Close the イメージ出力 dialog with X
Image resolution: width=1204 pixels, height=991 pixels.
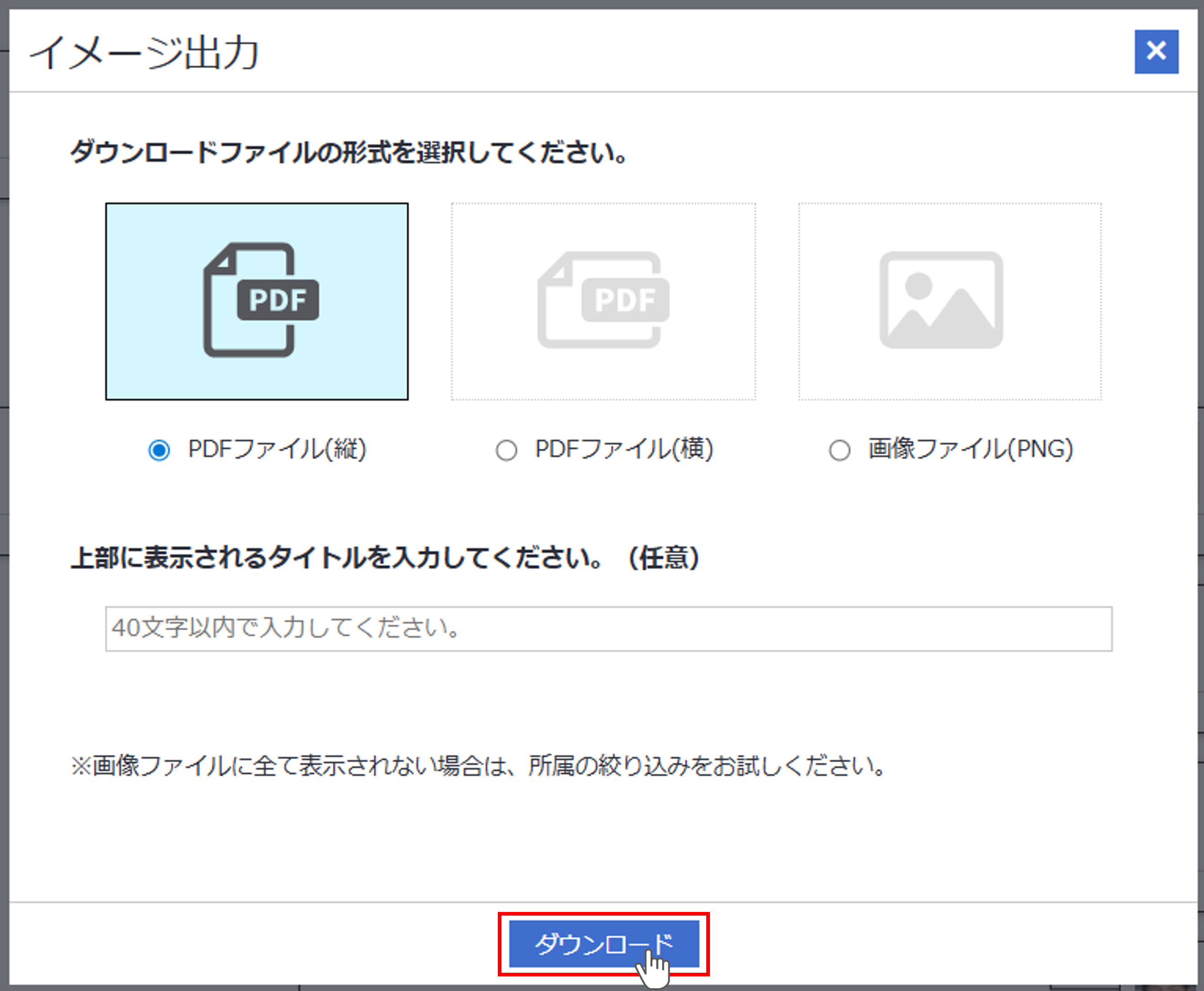pos(1156,51)
